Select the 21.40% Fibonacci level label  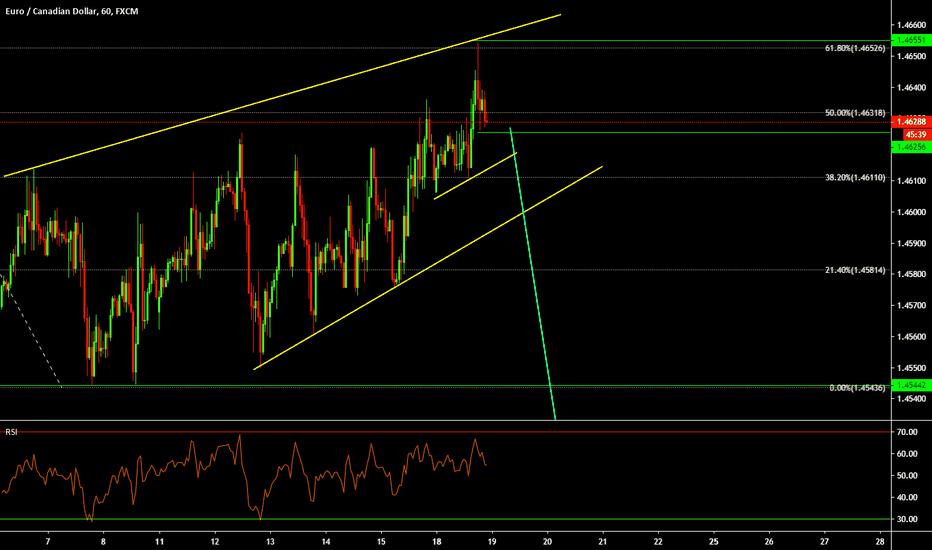coord(853,268)
